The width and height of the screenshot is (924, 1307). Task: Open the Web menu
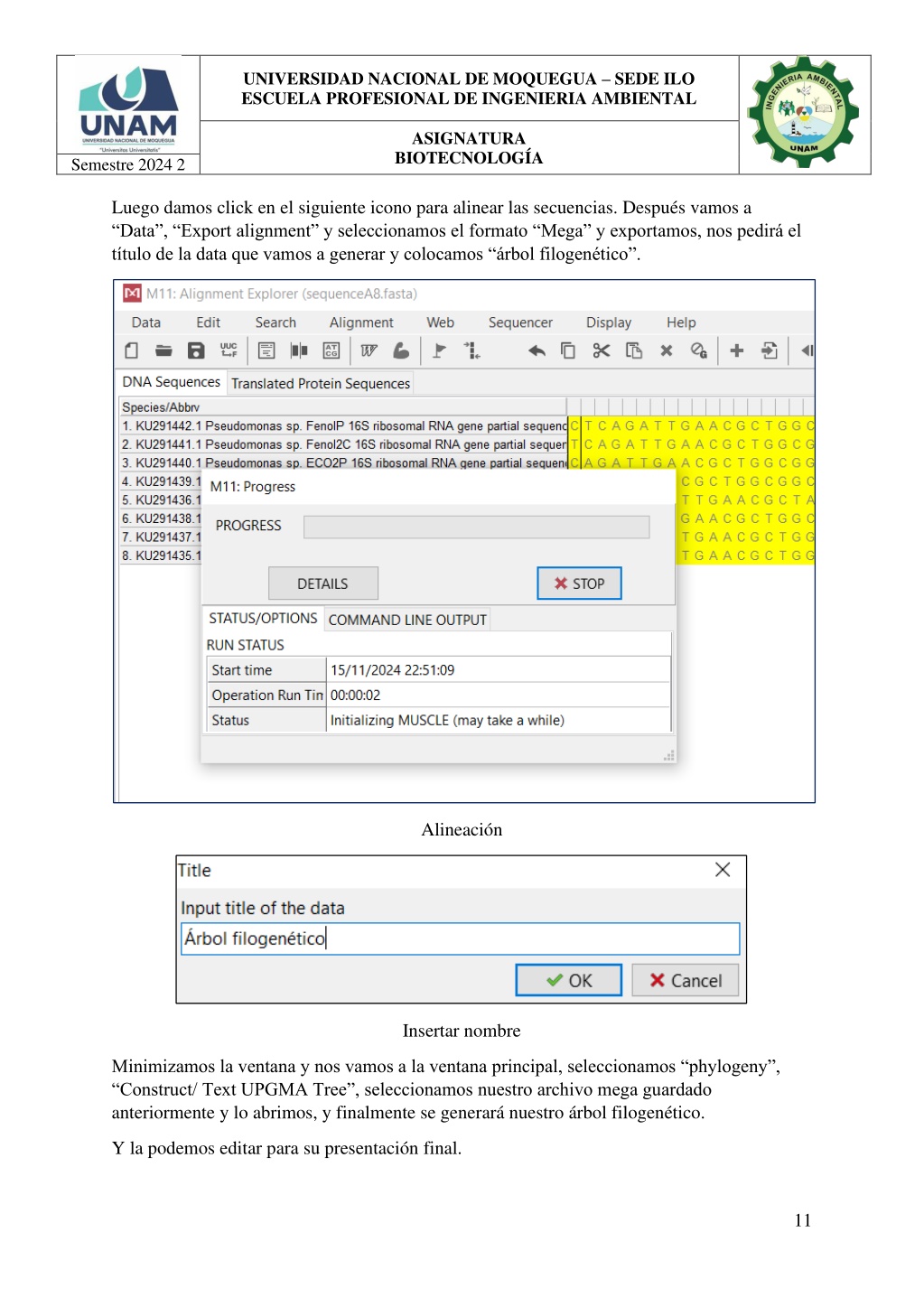pos(441,322)
